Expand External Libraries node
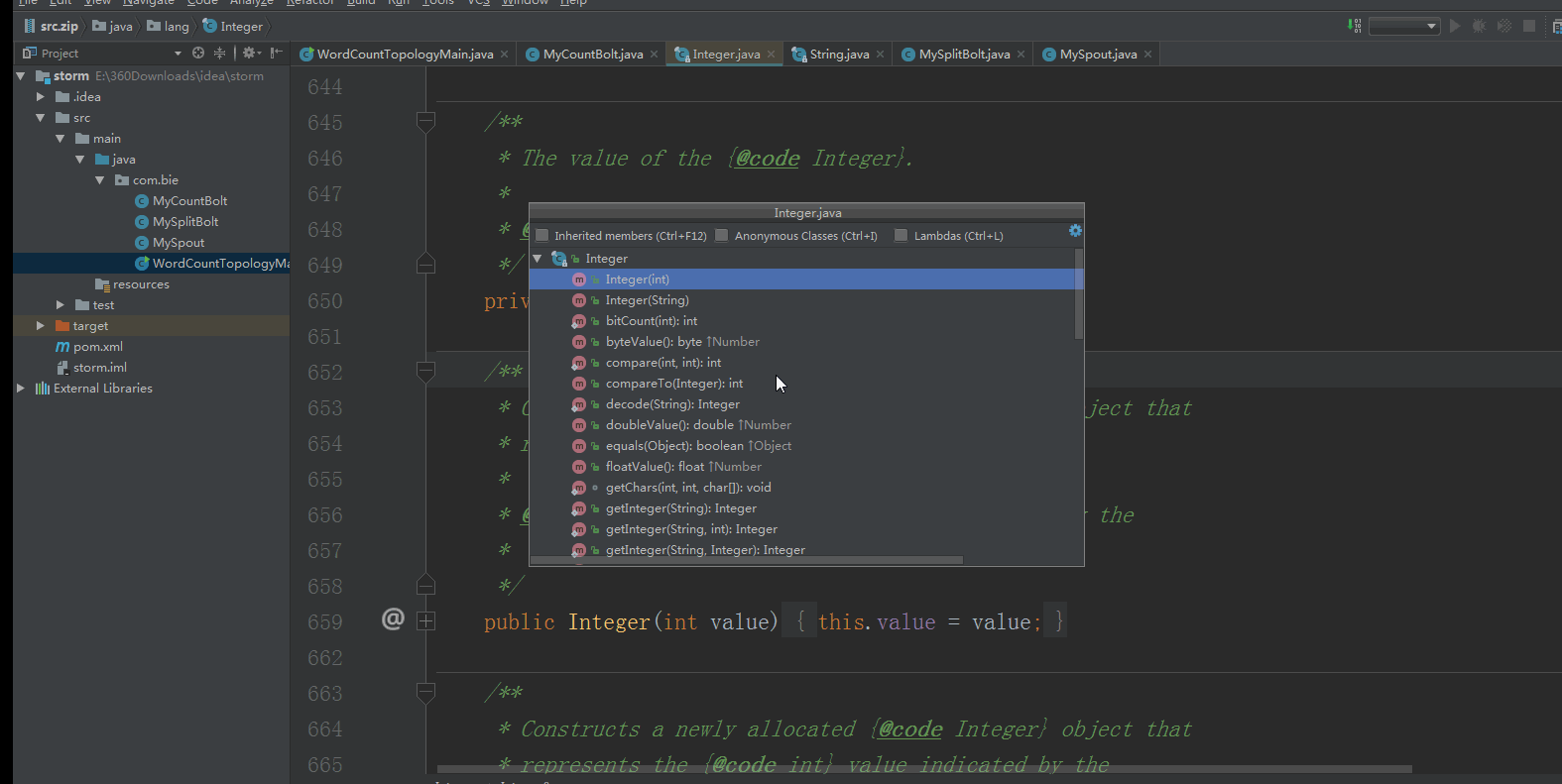 tap(21, 389)
